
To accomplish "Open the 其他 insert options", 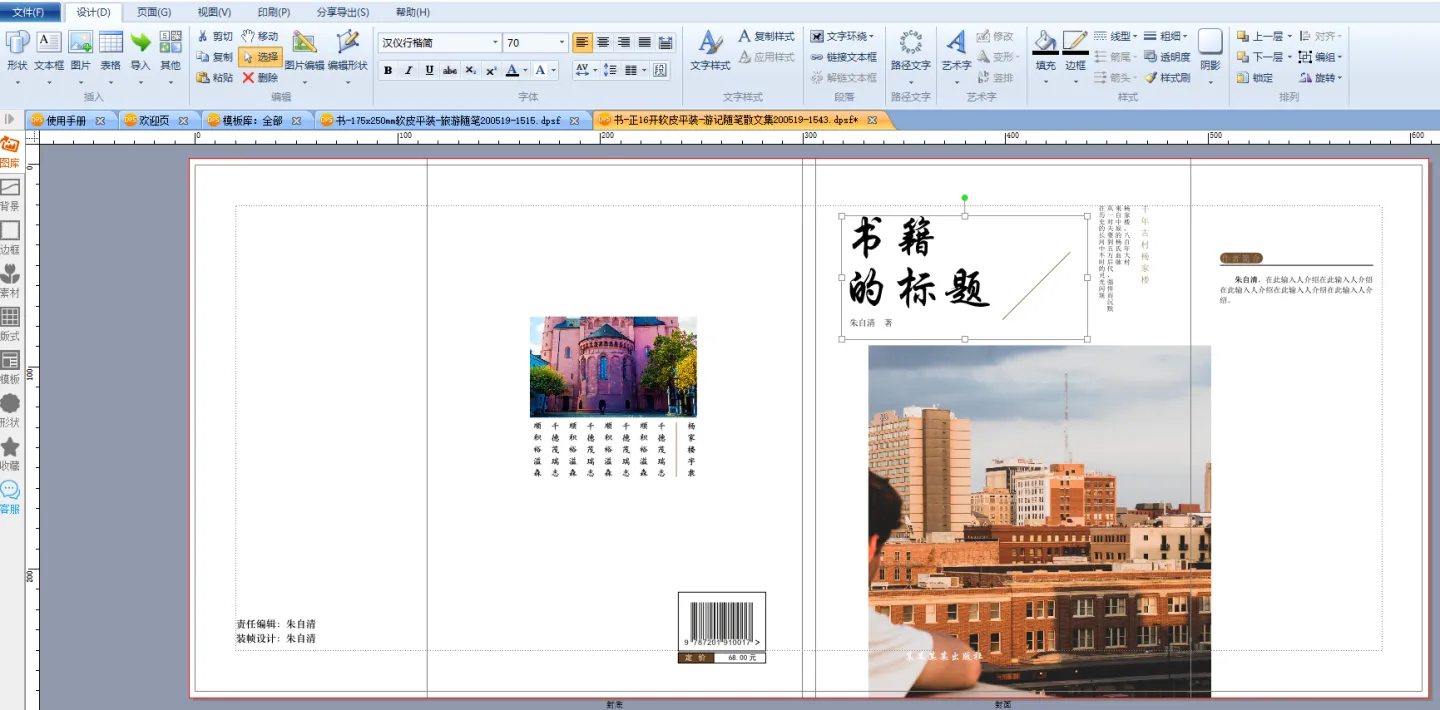I will (x=170, y=51).
